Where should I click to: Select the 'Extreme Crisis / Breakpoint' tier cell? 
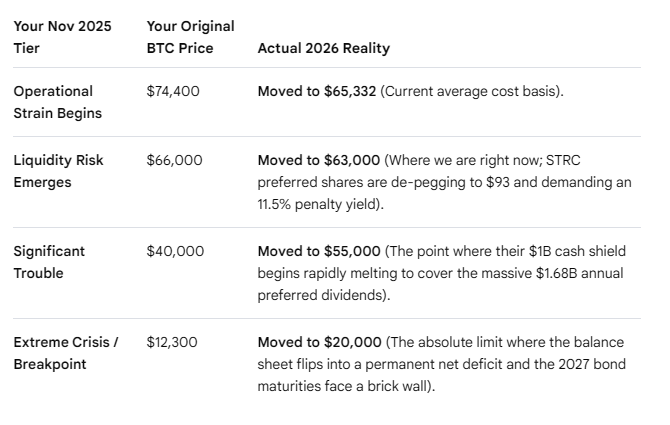coord(66,353)
